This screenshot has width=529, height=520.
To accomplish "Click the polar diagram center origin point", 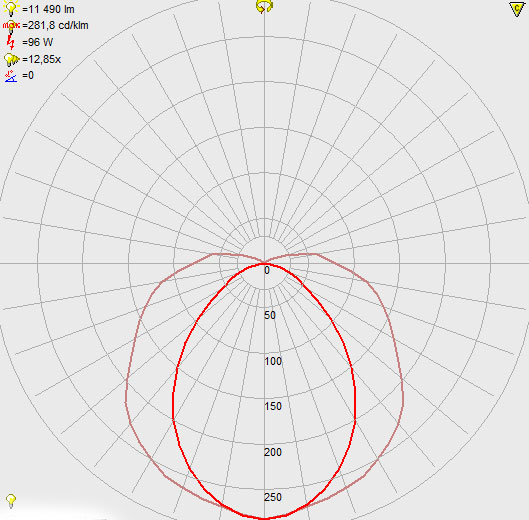I will pyautogui.click(x=264, y=263).
